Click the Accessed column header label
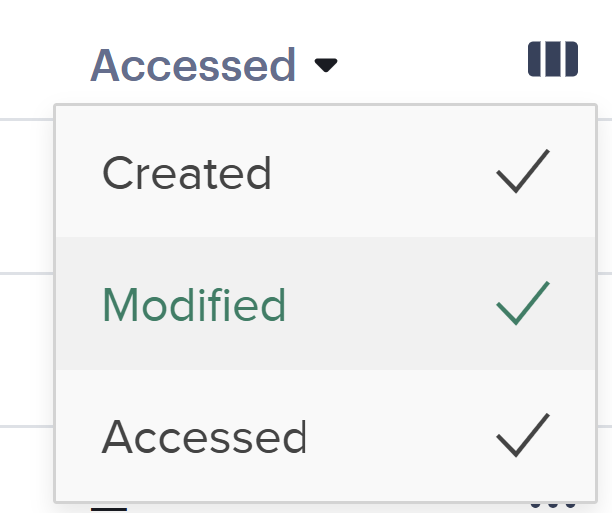The width and height of the screenshot is (612, 513). point(193,66)
